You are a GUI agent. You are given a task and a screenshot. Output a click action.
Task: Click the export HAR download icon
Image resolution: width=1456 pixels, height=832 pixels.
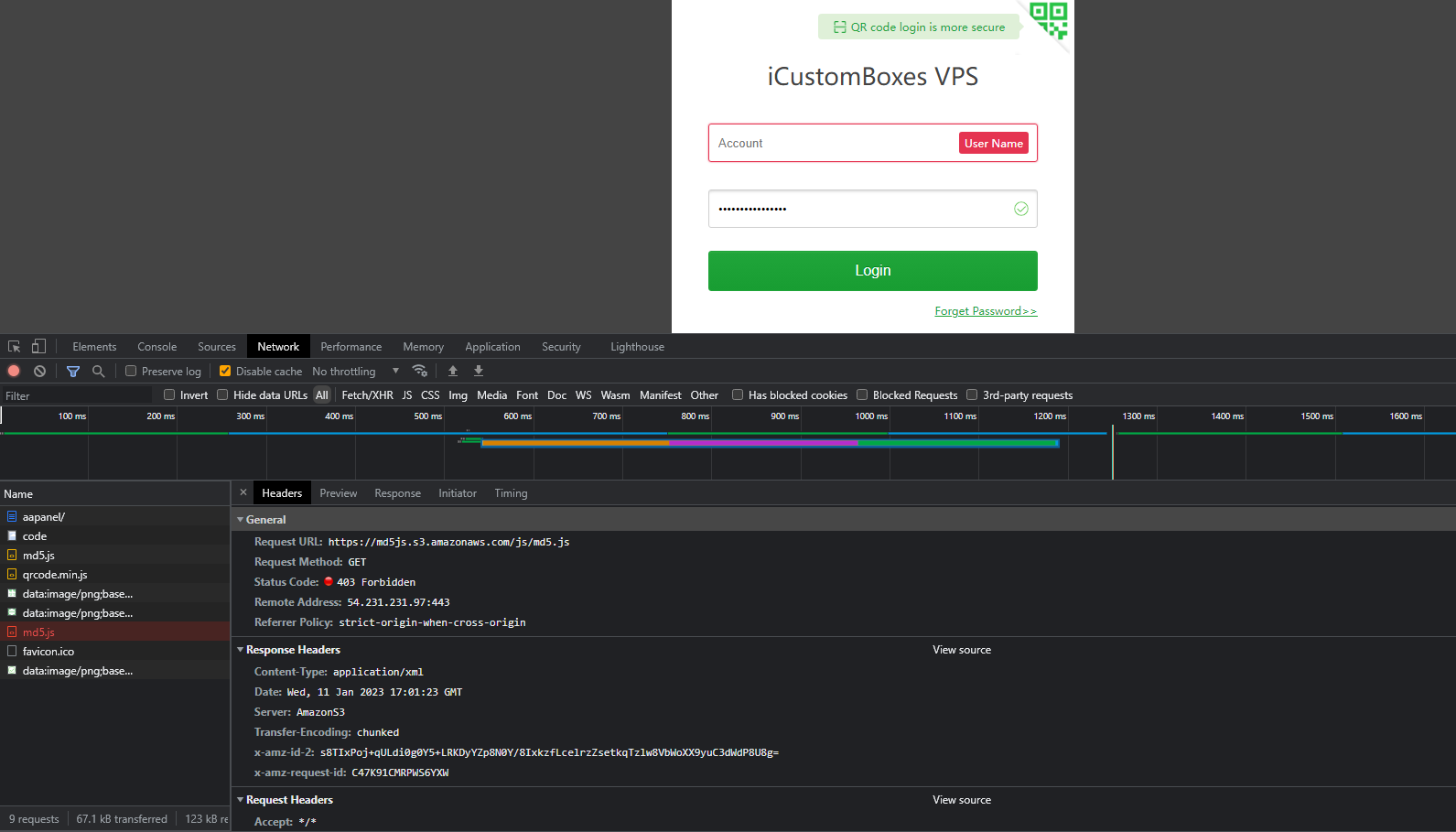coord(479,371)
